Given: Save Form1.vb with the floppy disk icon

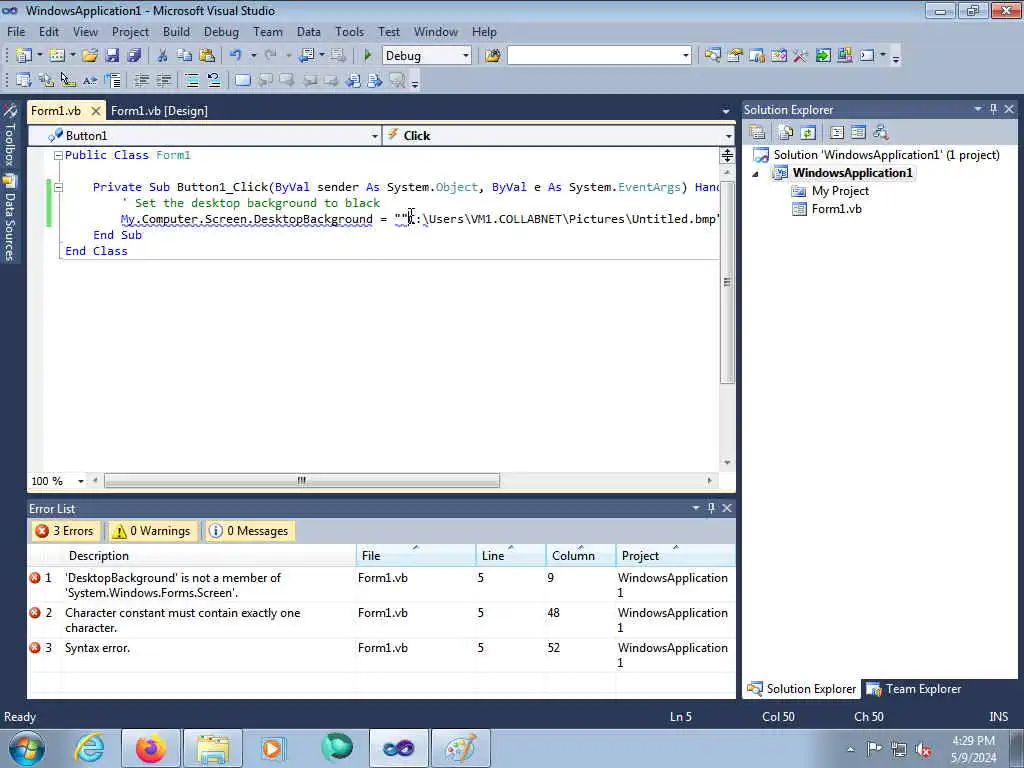Looking at the screenshot, I should pos(112,56).
